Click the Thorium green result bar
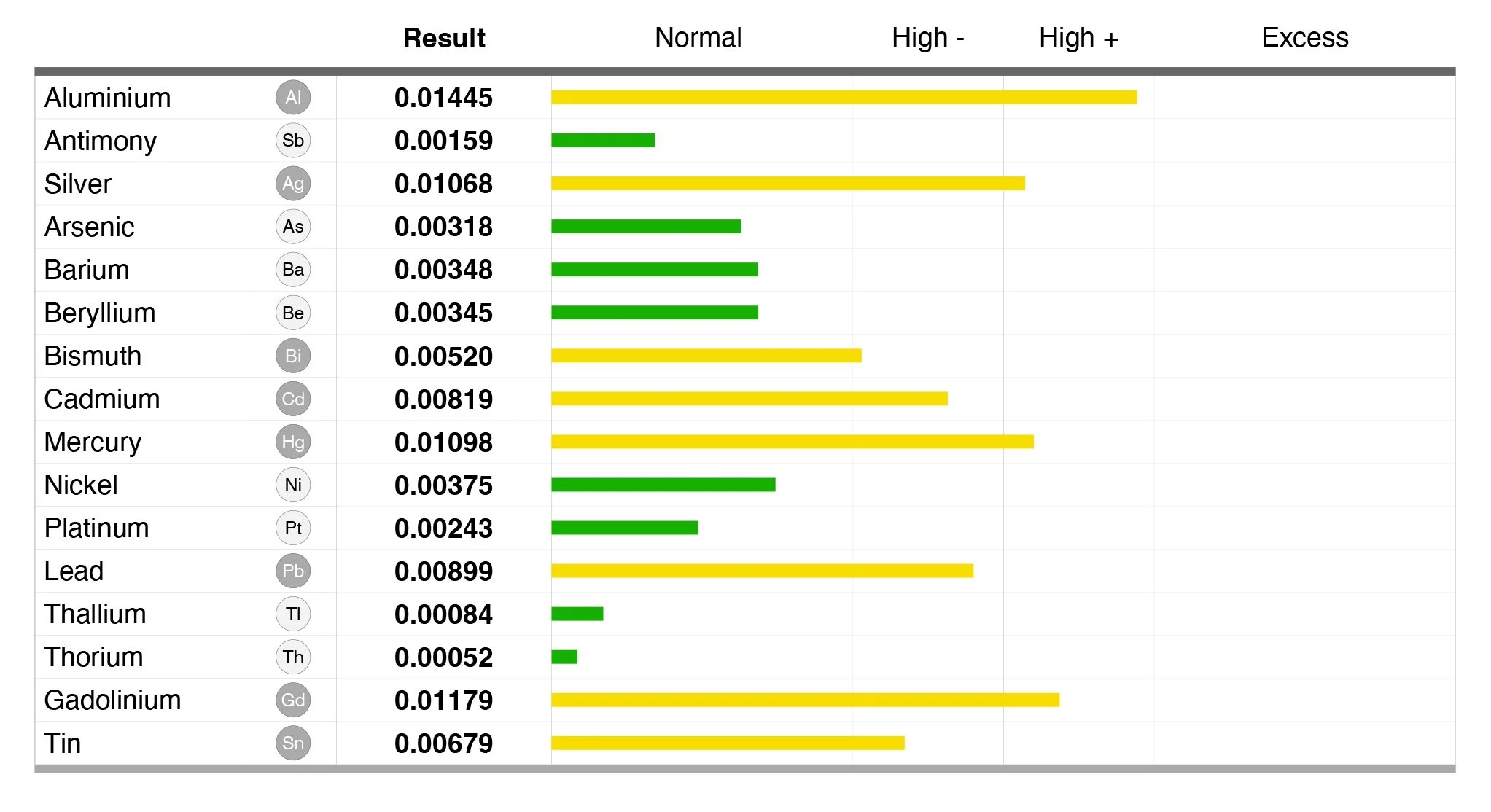This screenshot has width=1491, height=812. point(564,657)
